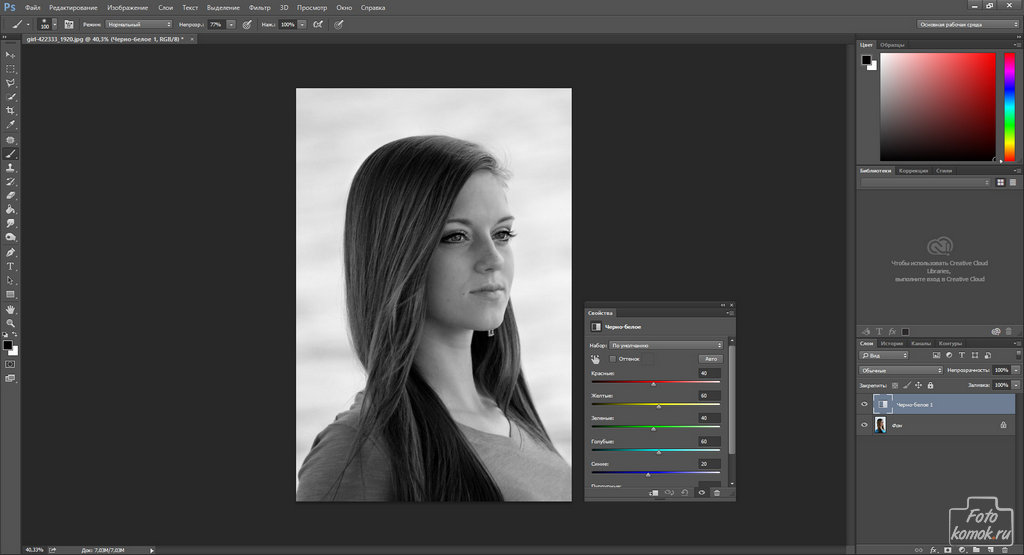Select the Rectangular Marquee tool

pyautogui.click(x=10, y=69)
